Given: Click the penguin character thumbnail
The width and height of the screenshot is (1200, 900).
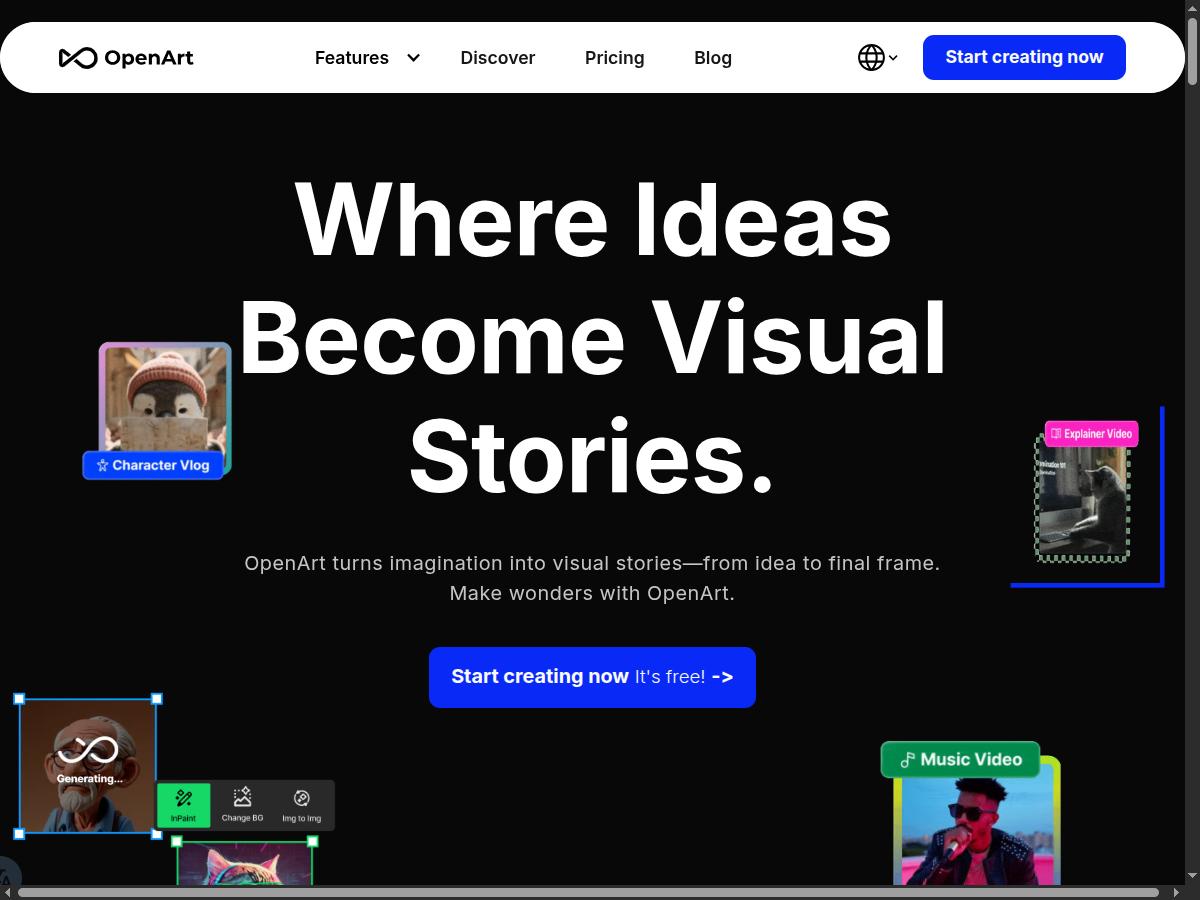Looking at the screenshot, I should (165, 397).
